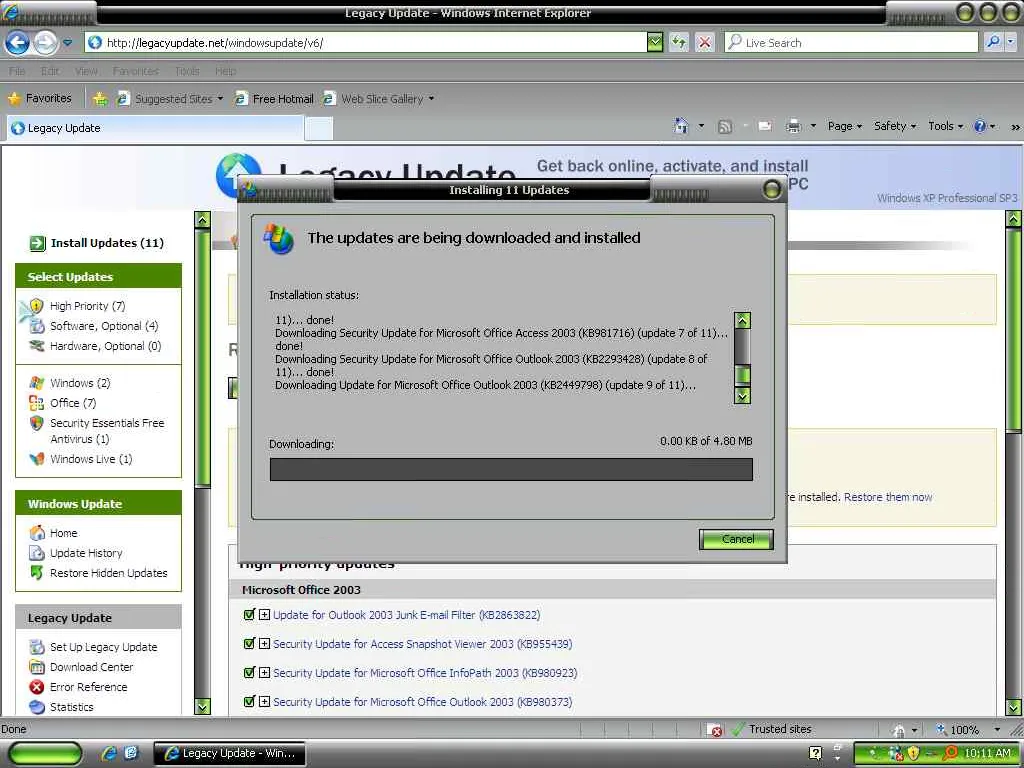This screenshot has width=1024, height=768.
Task: Click Legacy Update taskbar button
Action: point(231,753)
